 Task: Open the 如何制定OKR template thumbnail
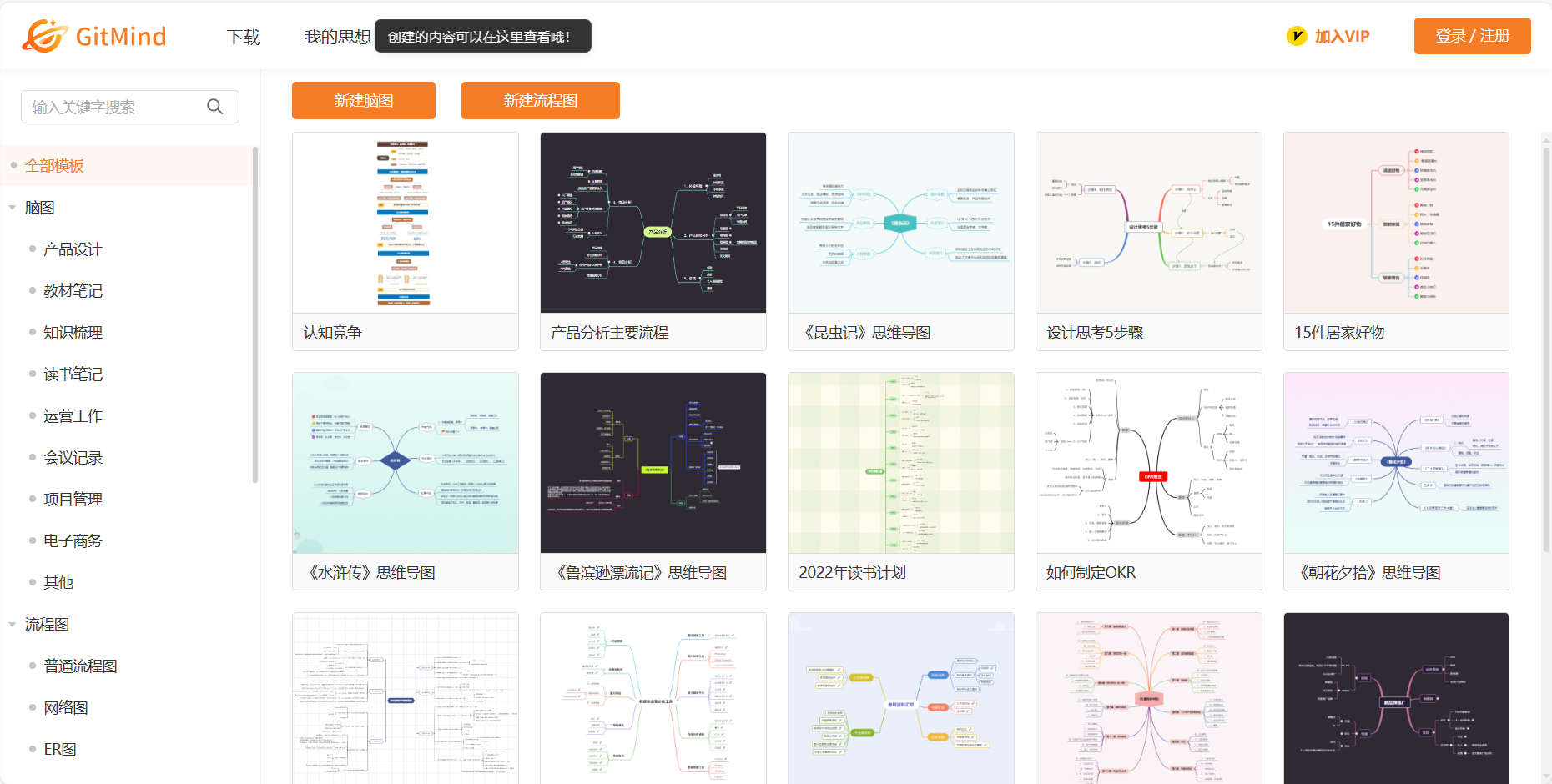click(1148, 463)
